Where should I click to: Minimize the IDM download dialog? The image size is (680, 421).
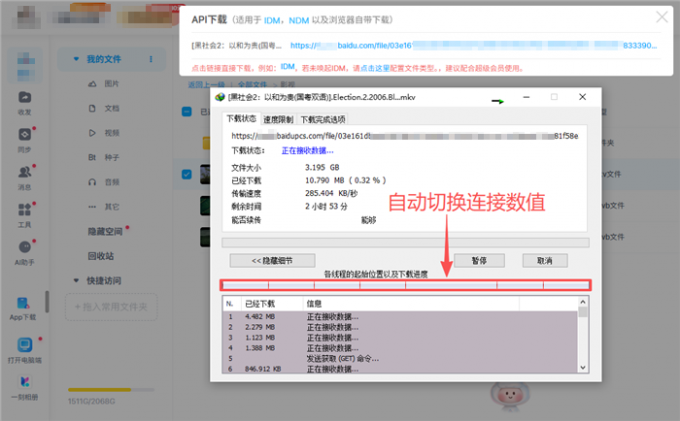click(x=526, y=97)
